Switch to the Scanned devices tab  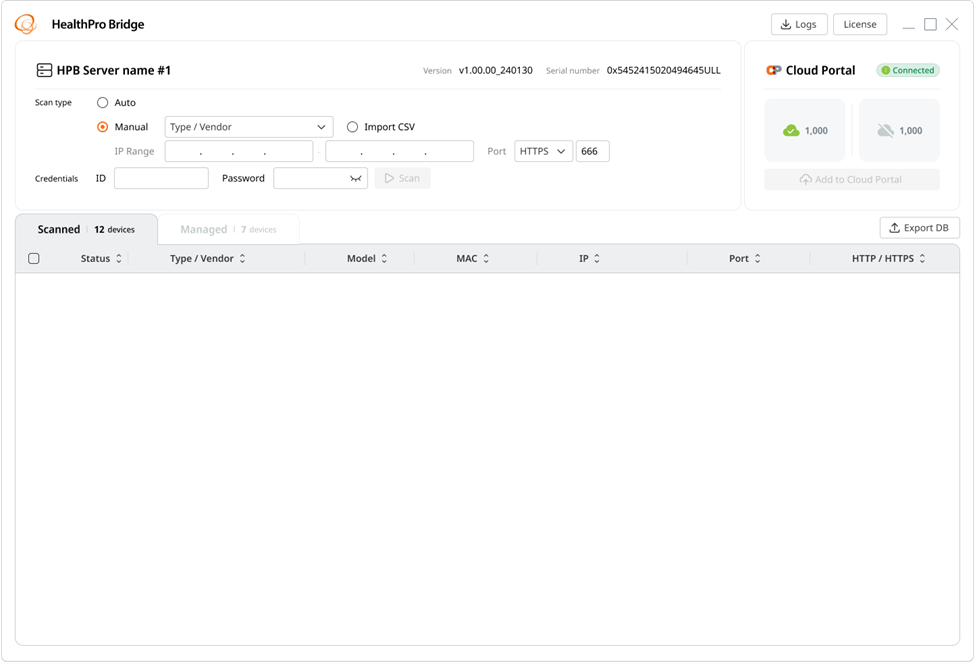click(x=86, y=229)
